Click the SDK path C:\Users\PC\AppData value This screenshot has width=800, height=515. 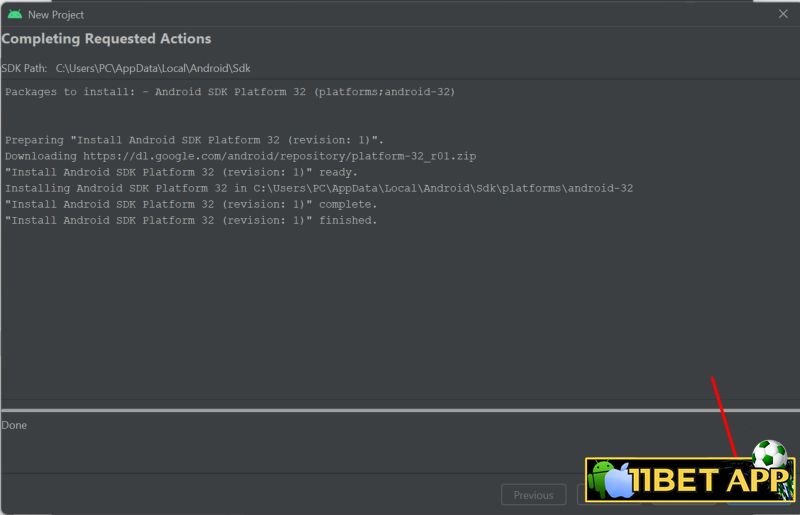(153, 68)
